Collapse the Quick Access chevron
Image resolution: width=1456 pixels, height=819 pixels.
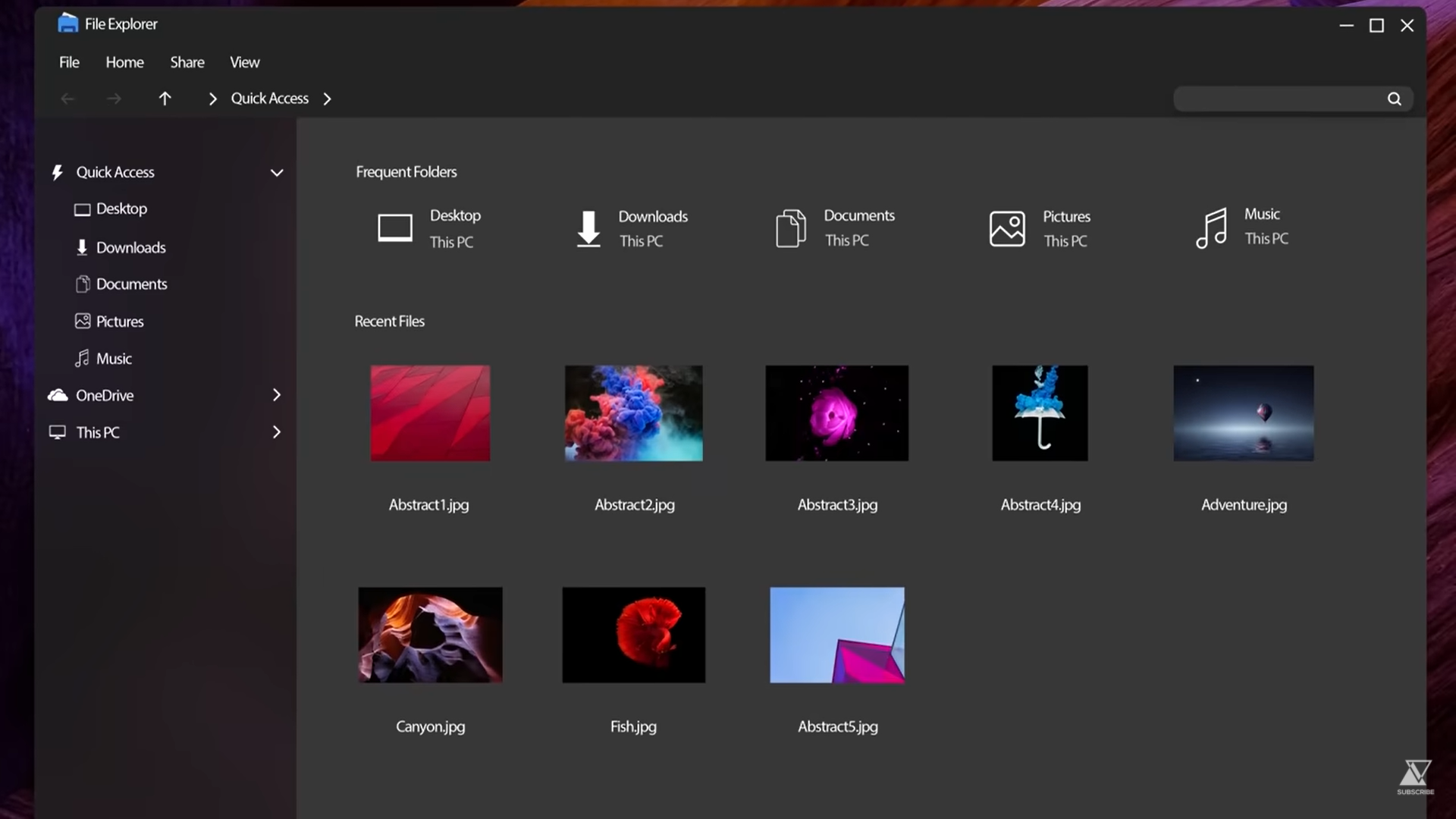click(x=277, y=172)
